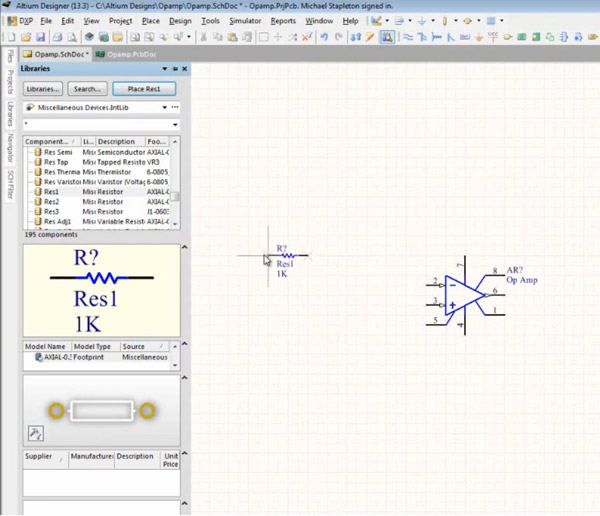This screenshot has height=516, width=600.
Task: Switch to the Opamp.PcbDoc tab
Action: (x=126, y=54)
